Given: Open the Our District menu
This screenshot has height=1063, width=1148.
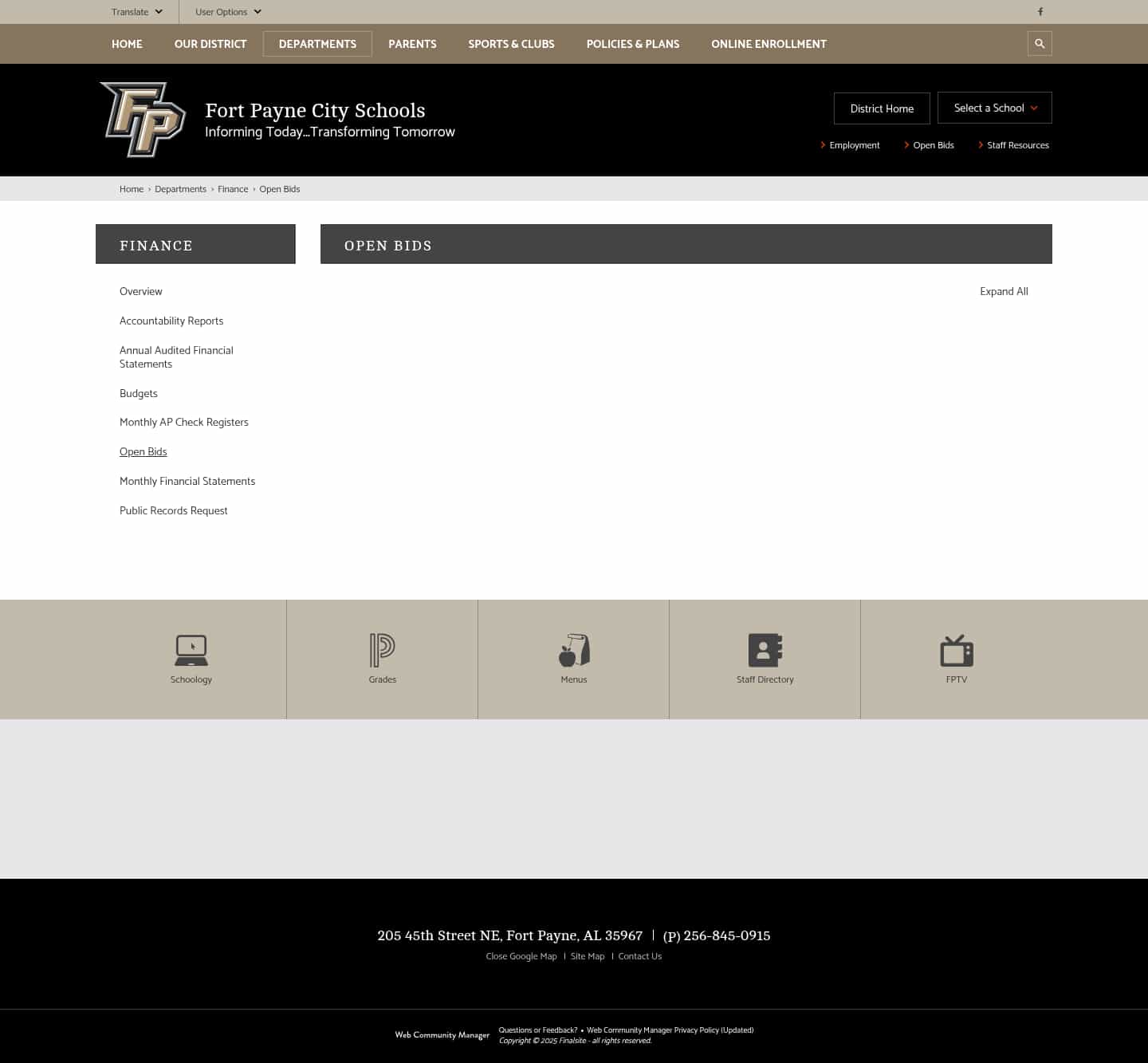Looking at the screenshot, I should coord(210,44).
